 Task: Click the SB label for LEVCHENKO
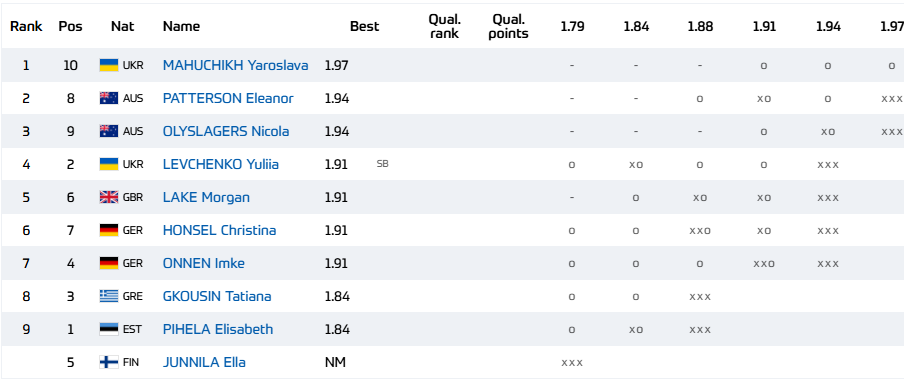[382, 165]
